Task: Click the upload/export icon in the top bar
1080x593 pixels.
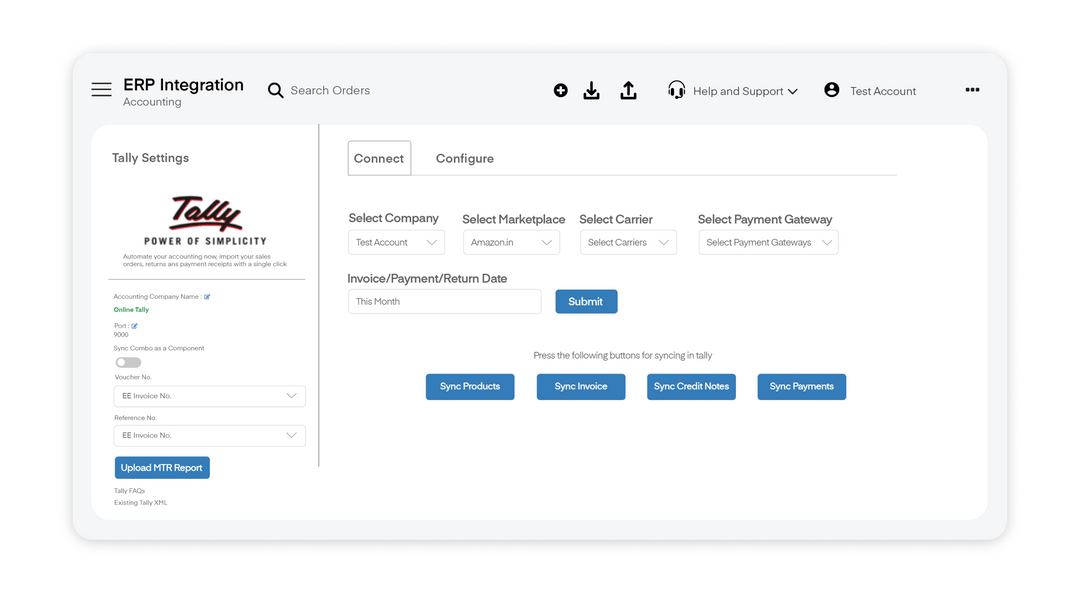Action: click(629, 90)
